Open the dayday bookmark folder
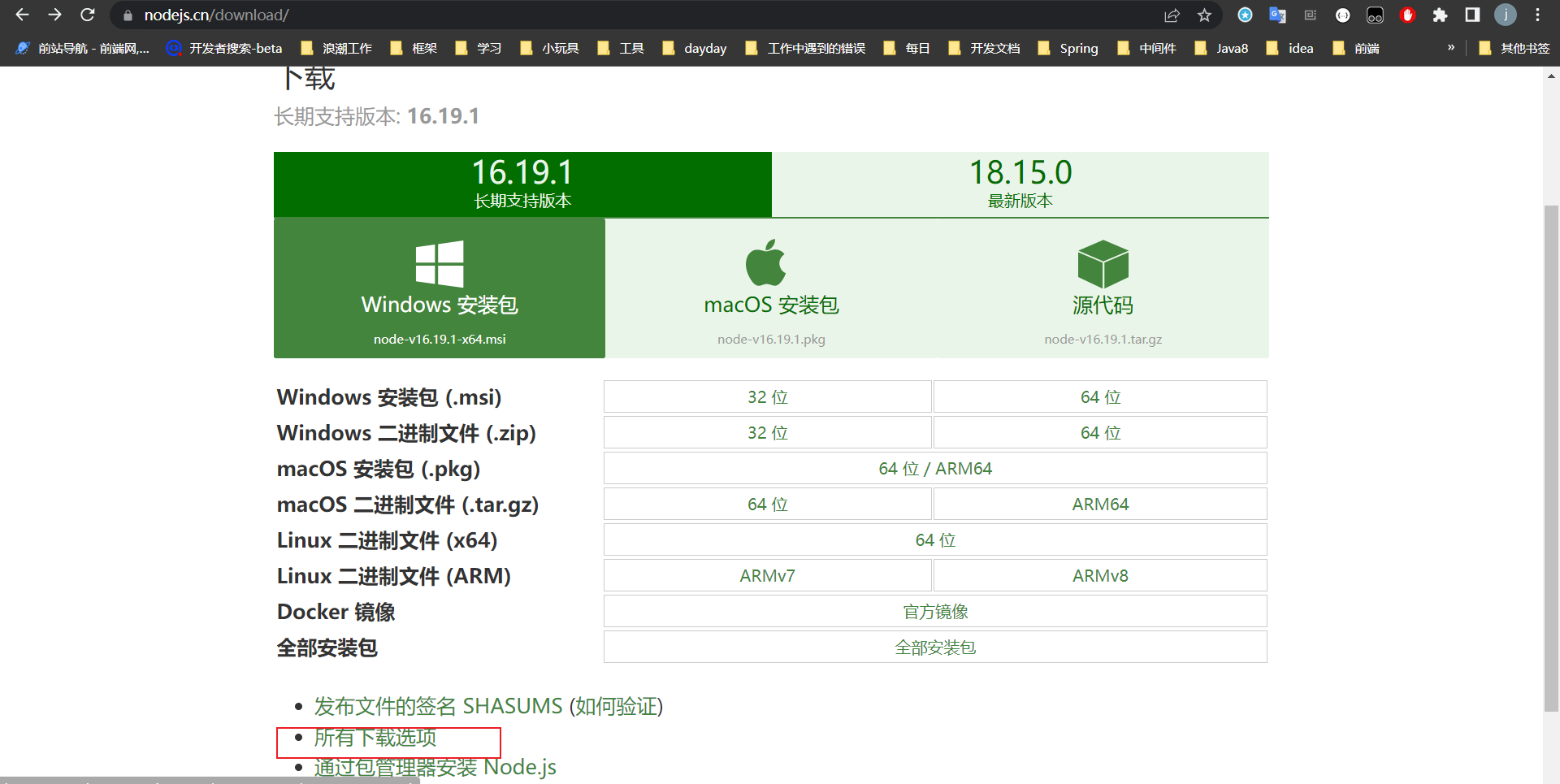This screenshot has height=784, width=1560. click(695, 48)
